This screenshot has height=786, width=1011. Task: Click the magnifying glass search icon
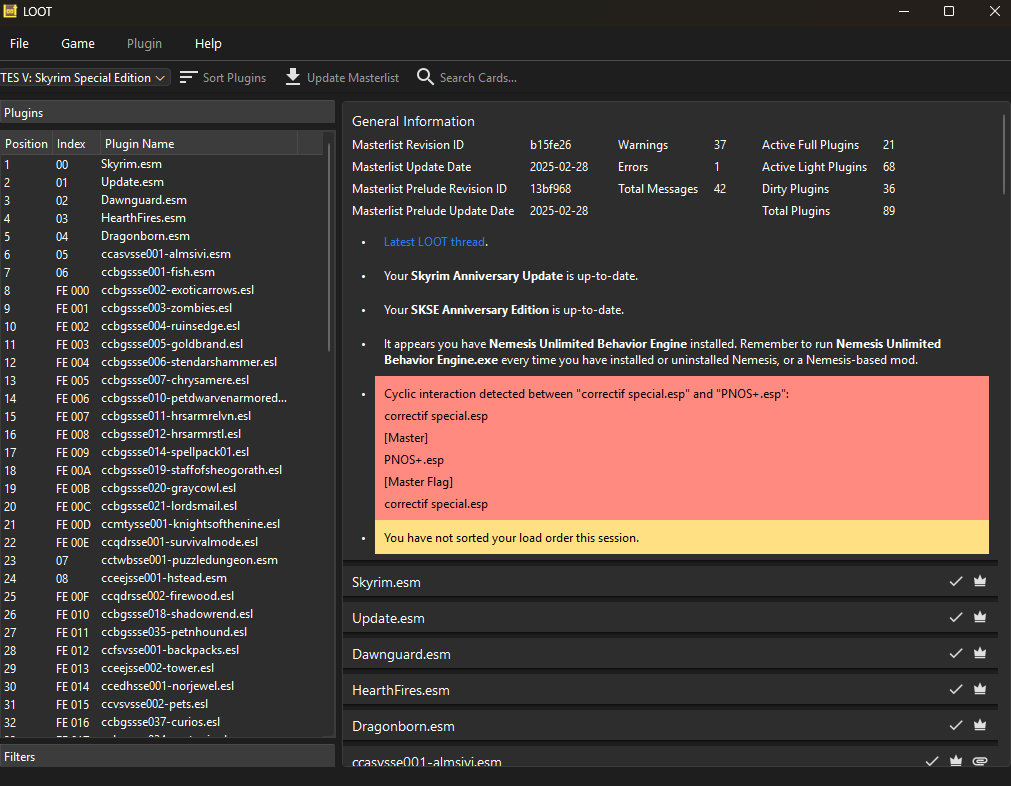point(425,77)
